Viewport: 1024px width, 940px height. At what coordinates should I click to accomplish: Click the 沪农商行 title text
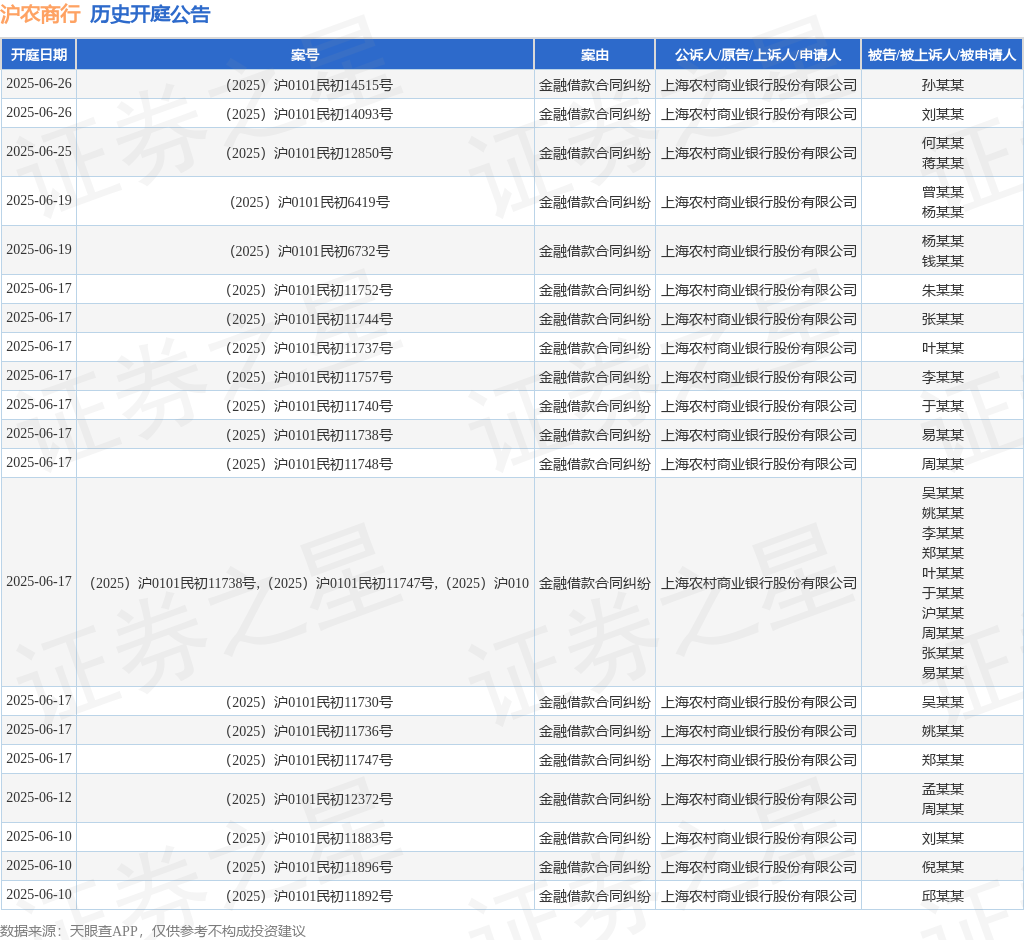point(40,14)
